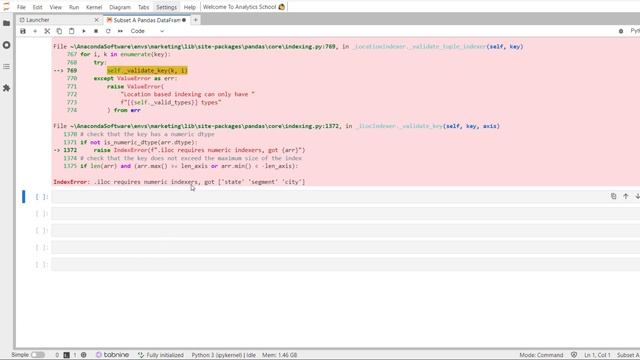
Task: Duplicate the active cell with copy icon
Action: (x=613, y=196)
